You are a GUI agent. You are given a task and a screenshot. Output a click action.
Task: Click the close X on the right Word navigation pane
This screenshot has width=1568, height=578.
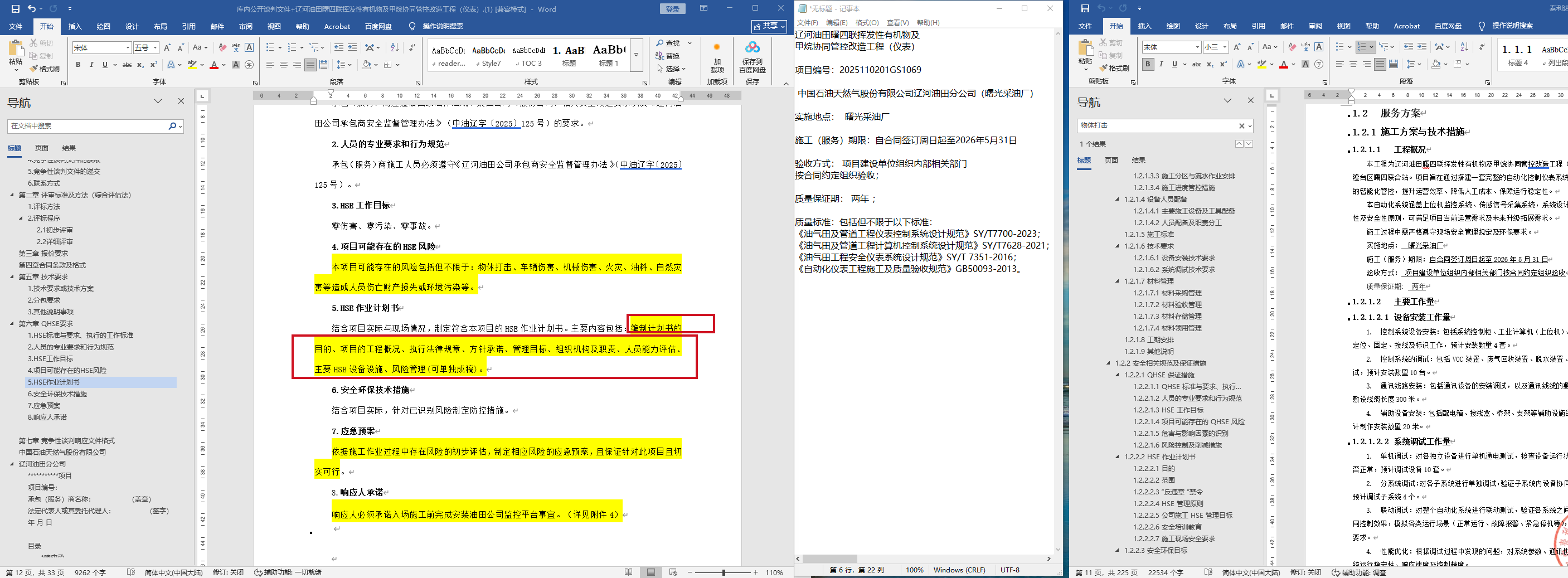(x=1251, y=100)
